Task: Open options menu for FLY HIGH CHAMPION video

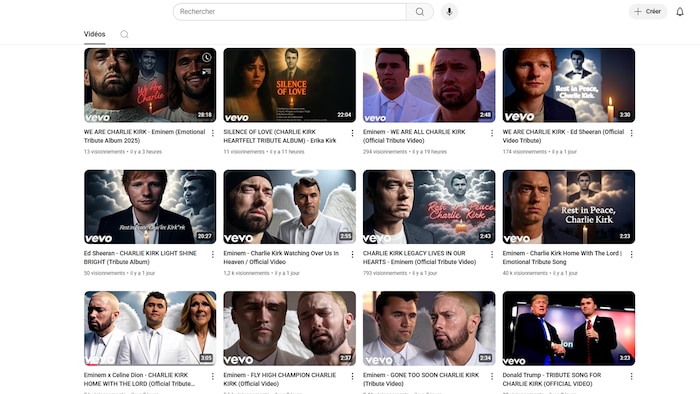Action: tap(352, 376)
